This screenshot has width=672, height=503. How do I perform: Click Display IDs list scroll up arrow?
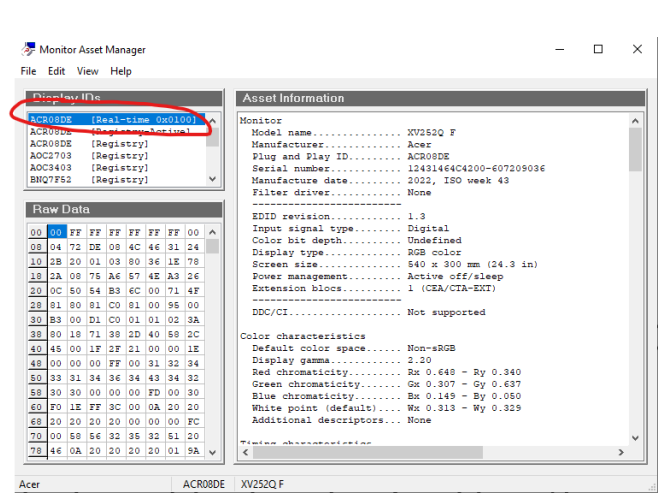pos(213,120)
